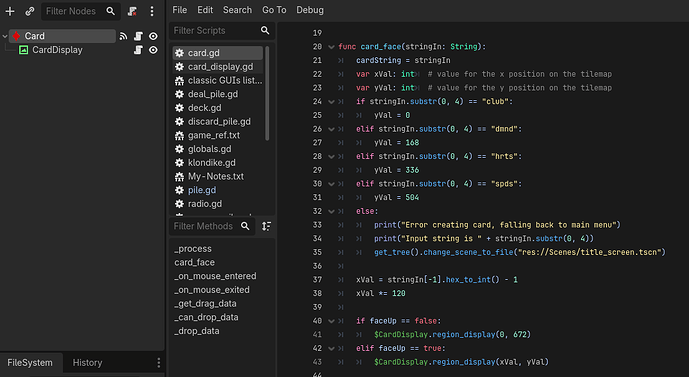Screen dimensions: 689x377
Task: Open klondike.gd script
Action: [x=218, y=163]
